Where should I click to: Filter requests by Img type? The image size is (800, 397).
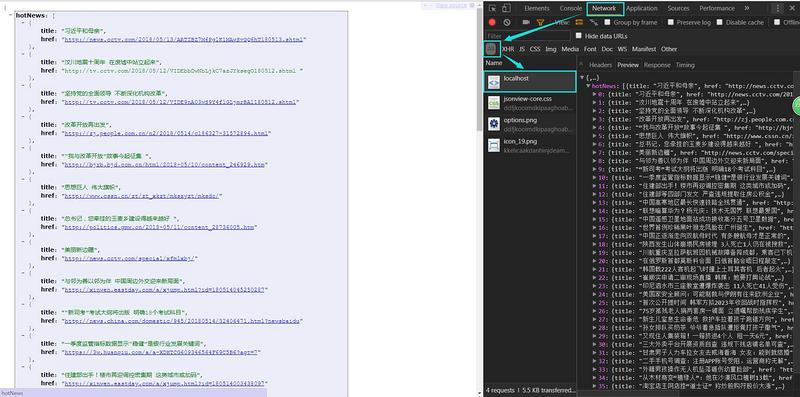(x=551, y=49)
